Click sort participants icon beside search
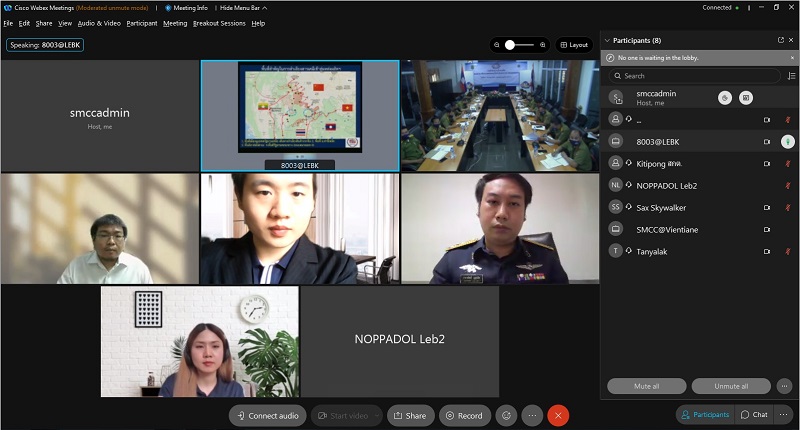The width and height of the screenshot is (800, 430). tap(791, 75)
